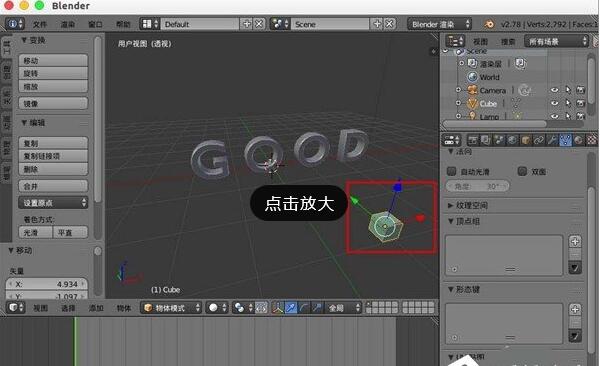Toggle renderability camera icon for Cube
This screenshot has height=366, width=600.
pyautogui.click(x=580, y=103)
